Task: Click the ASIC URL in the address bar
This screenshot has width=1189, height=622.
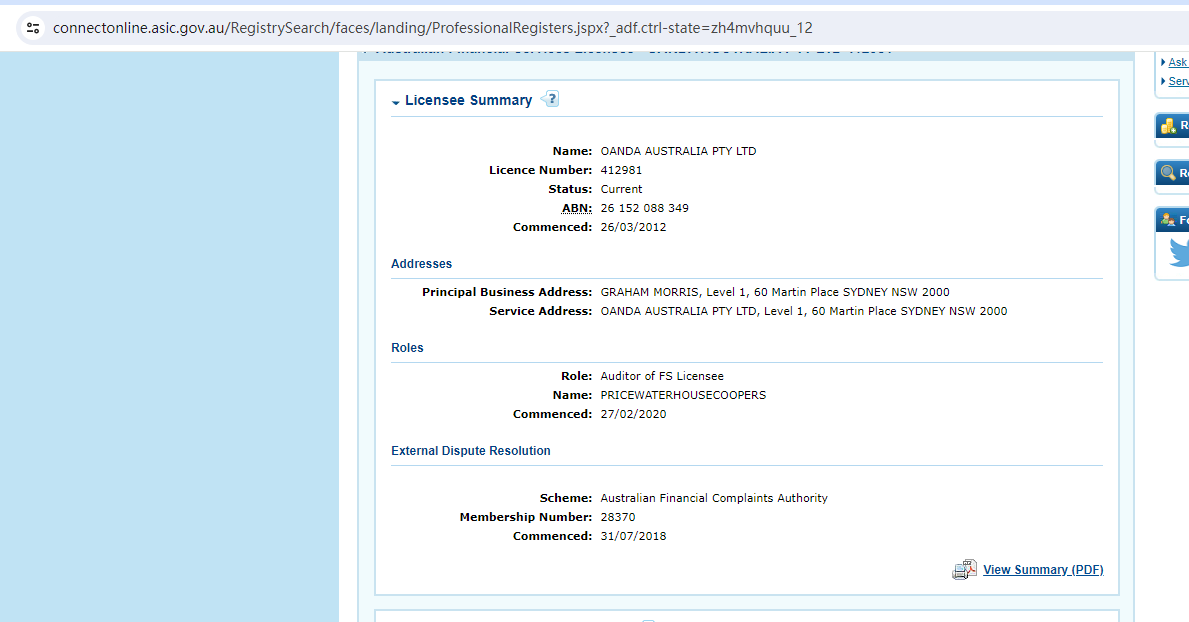Action: pos(432,28)
